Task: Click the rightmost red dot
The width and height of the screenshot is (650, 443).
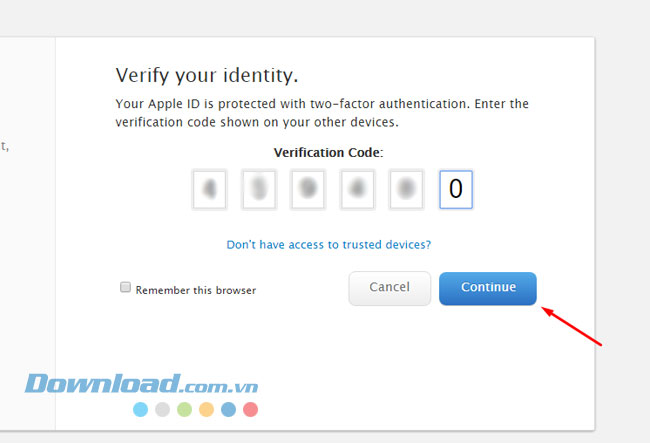Action: (250, 409)
